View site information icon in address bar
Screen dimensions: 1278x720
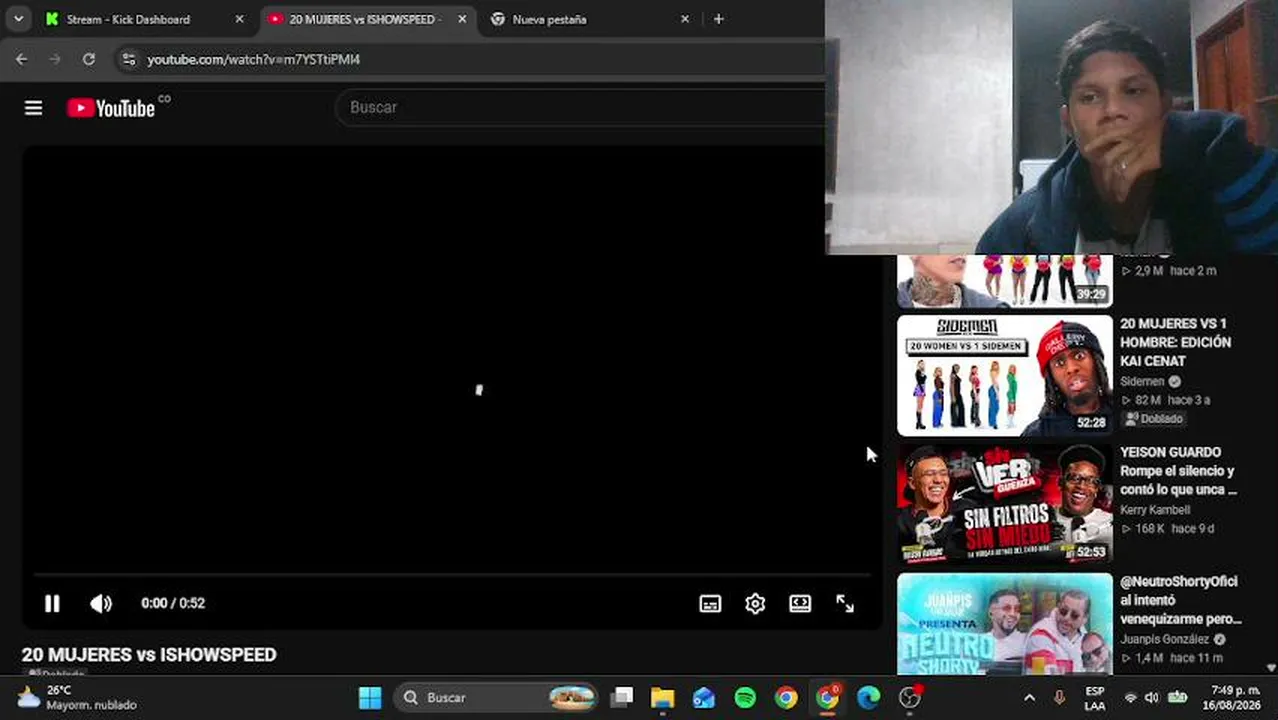pyautogui.click(x=127, y=60)
